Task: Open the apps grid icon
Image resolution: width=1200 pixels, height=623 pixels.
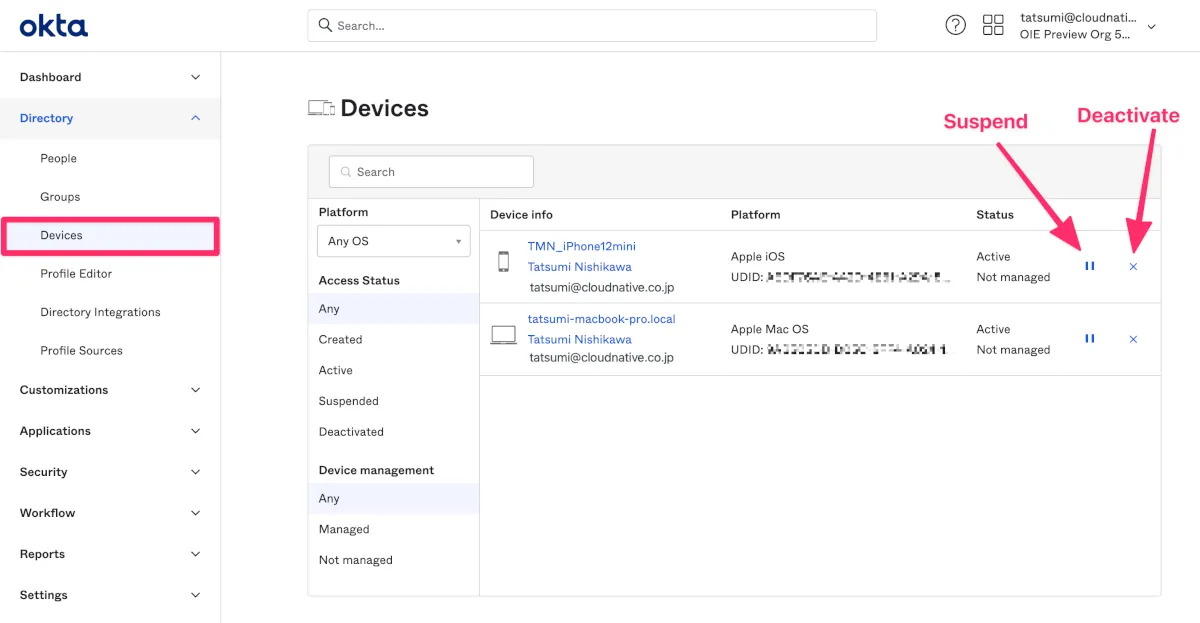Action: click(993, 26)
